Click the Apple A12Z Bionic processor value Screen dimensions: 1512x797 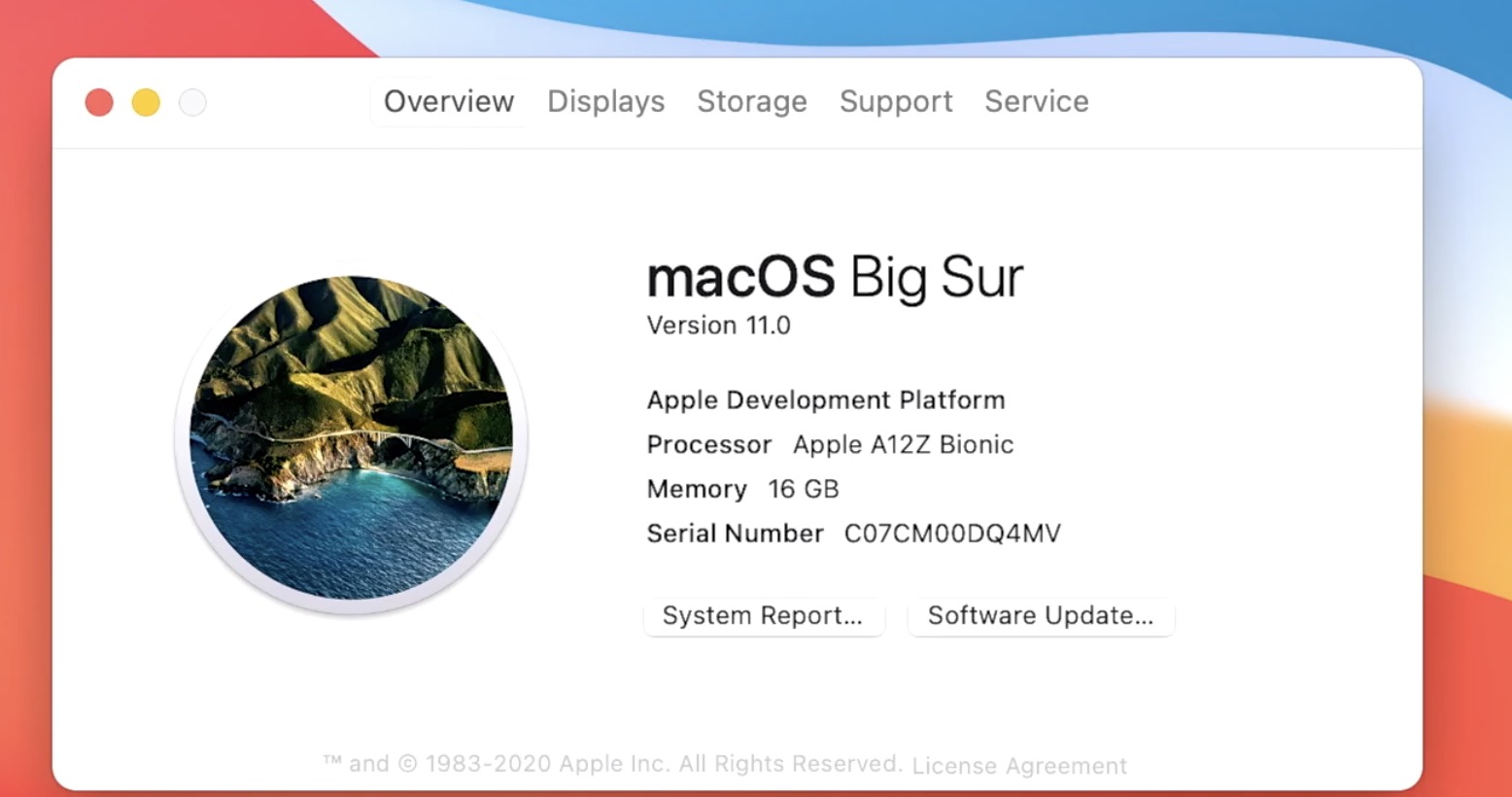[x=904, y=444]
